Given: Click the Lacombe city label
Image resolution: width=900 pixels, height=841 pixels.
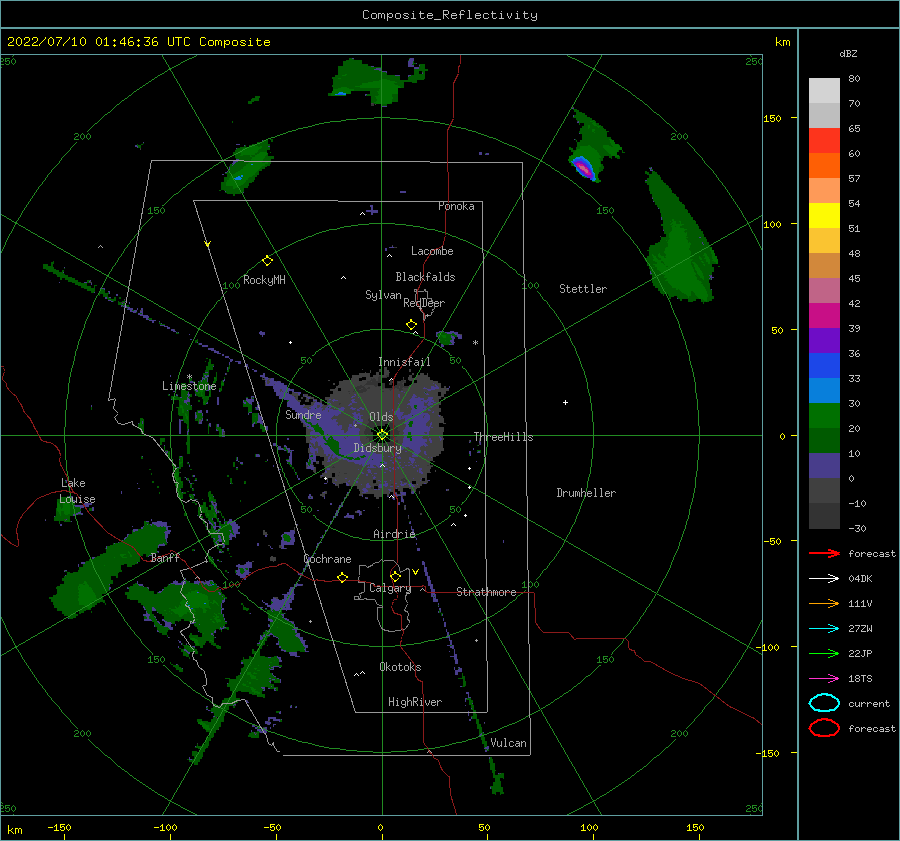Looking at the screenshot, I should click(x=432, y=251).
